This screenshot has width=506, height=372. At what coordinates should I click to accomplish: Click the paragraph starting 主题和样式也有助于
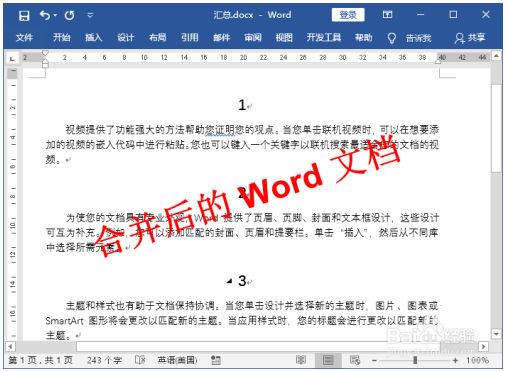(x=242, y=320)
